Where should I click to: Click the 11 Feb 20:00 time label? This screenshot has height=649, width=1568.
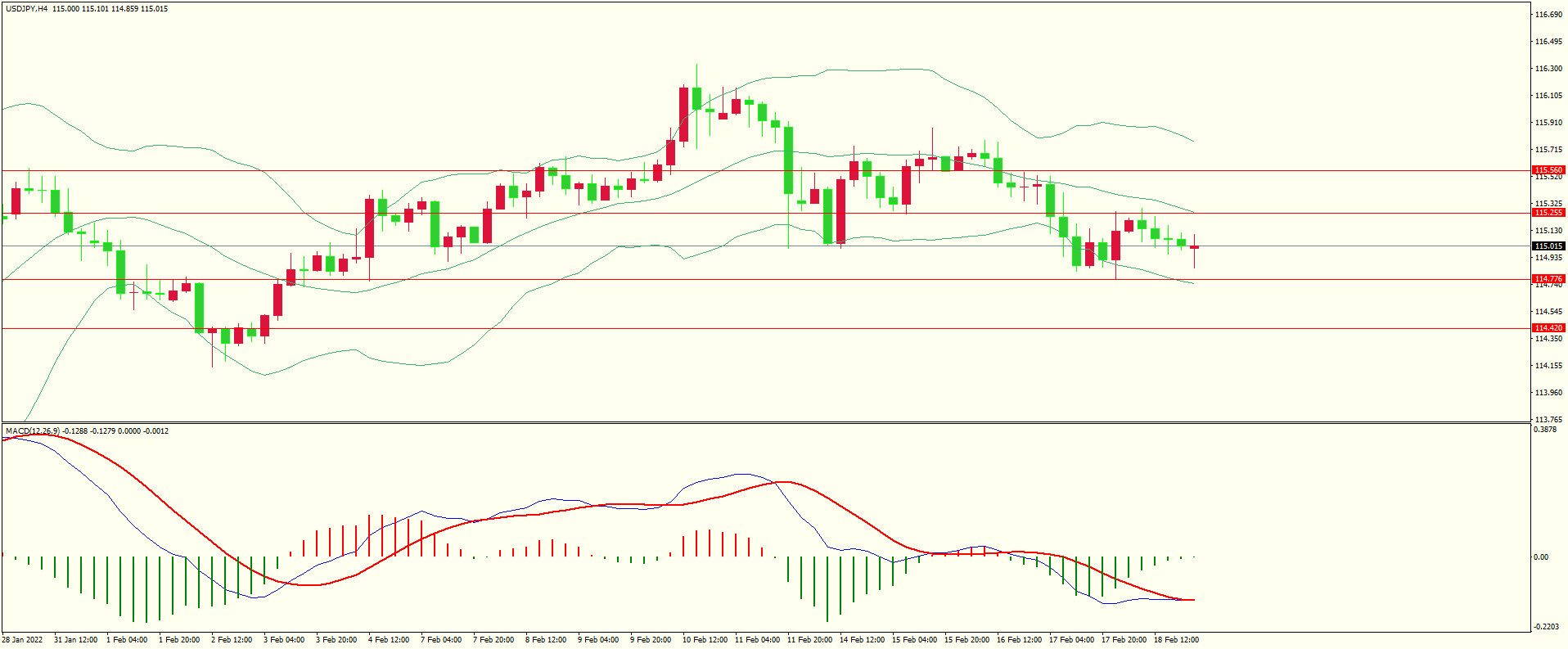click(809, 640)
